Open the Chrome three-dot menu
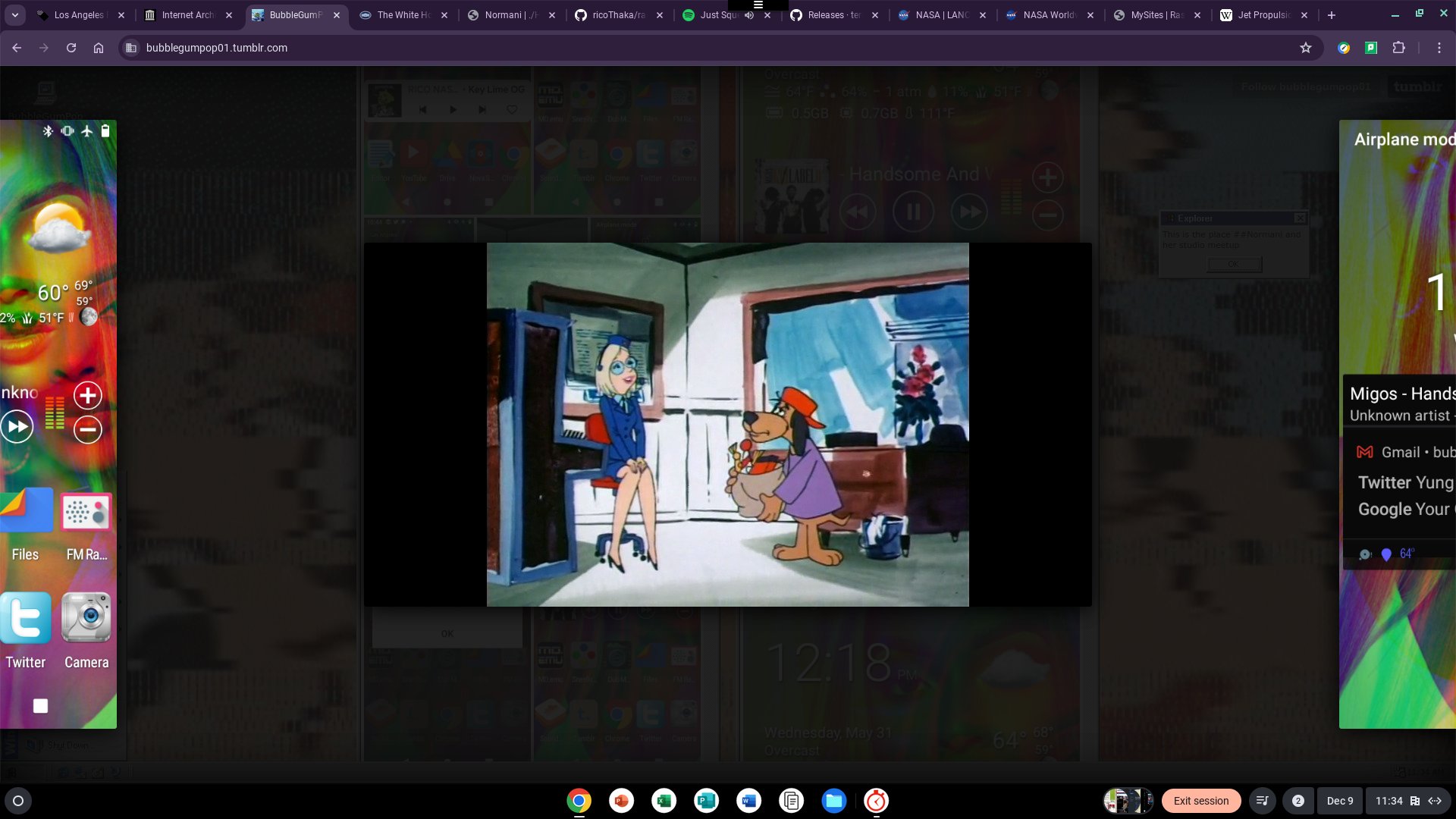Image resolution: width=1456 pixels, height=819 pixels. (x=1439, y=48)
